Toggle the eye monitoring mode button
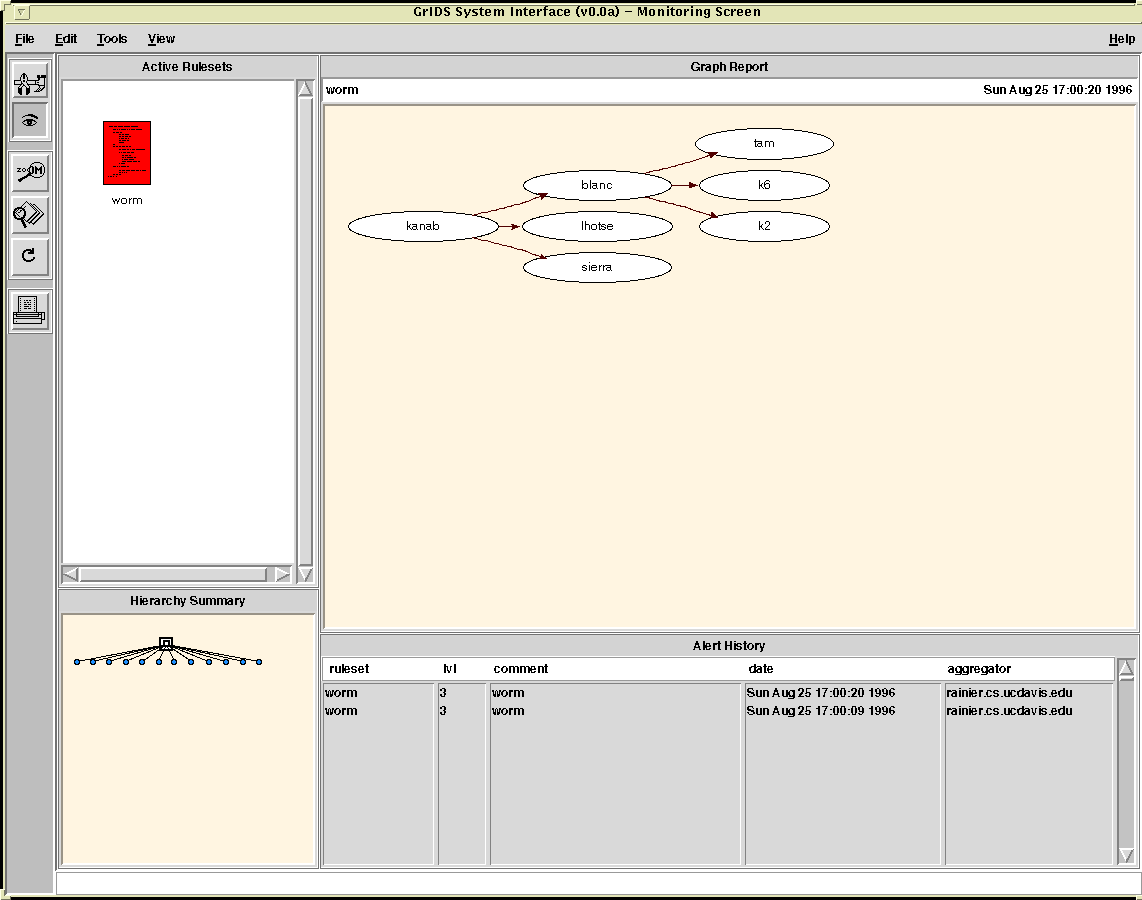 point(30,121)
